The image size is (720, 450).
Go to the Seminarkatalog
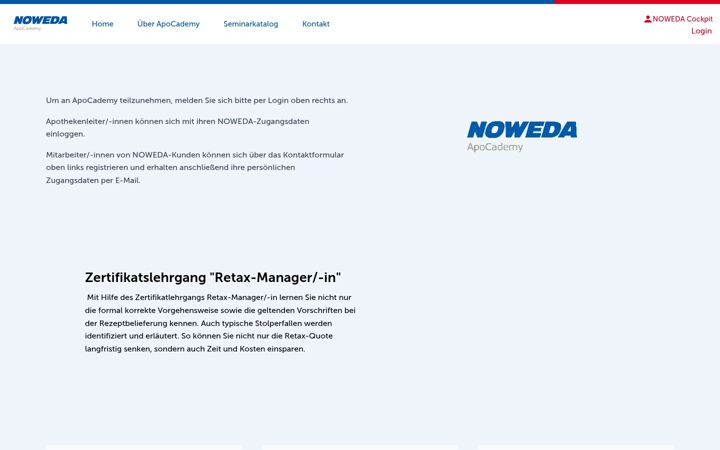point(251,24)
